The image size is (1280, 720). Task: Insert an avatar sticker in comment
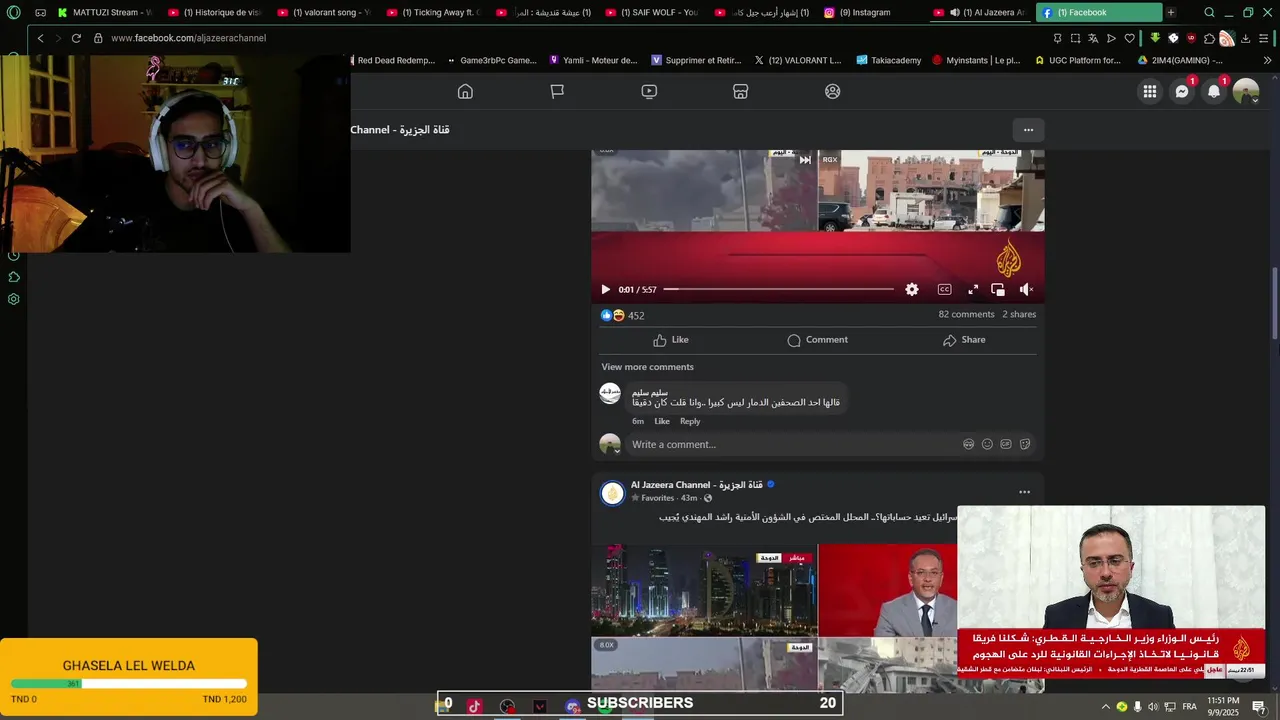[x=968, y=444]
